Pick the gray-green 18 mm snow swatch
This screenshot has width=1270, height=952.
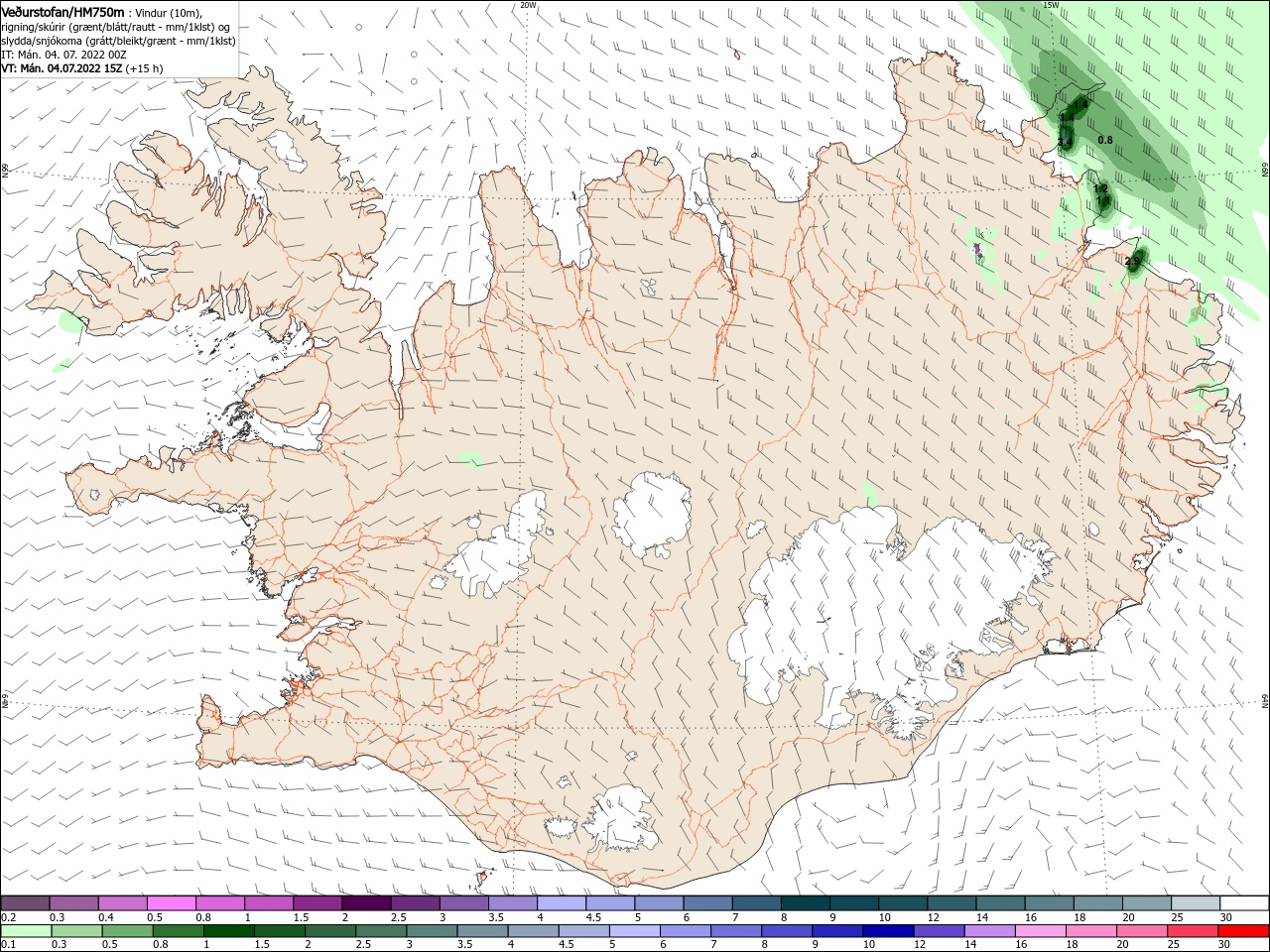pyautogui.click(x=1098, y=903)
